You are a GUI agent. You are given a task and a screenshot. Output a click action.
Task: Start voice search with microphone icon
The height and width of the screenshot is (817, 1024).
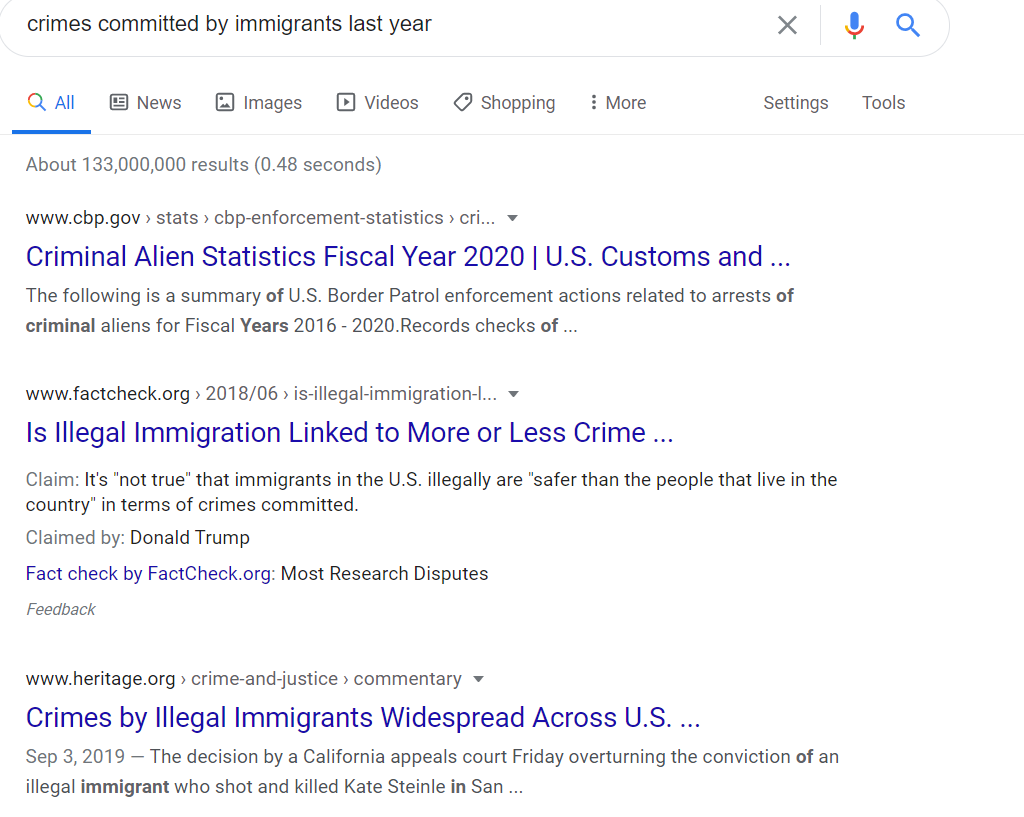[x=854, y=25]
